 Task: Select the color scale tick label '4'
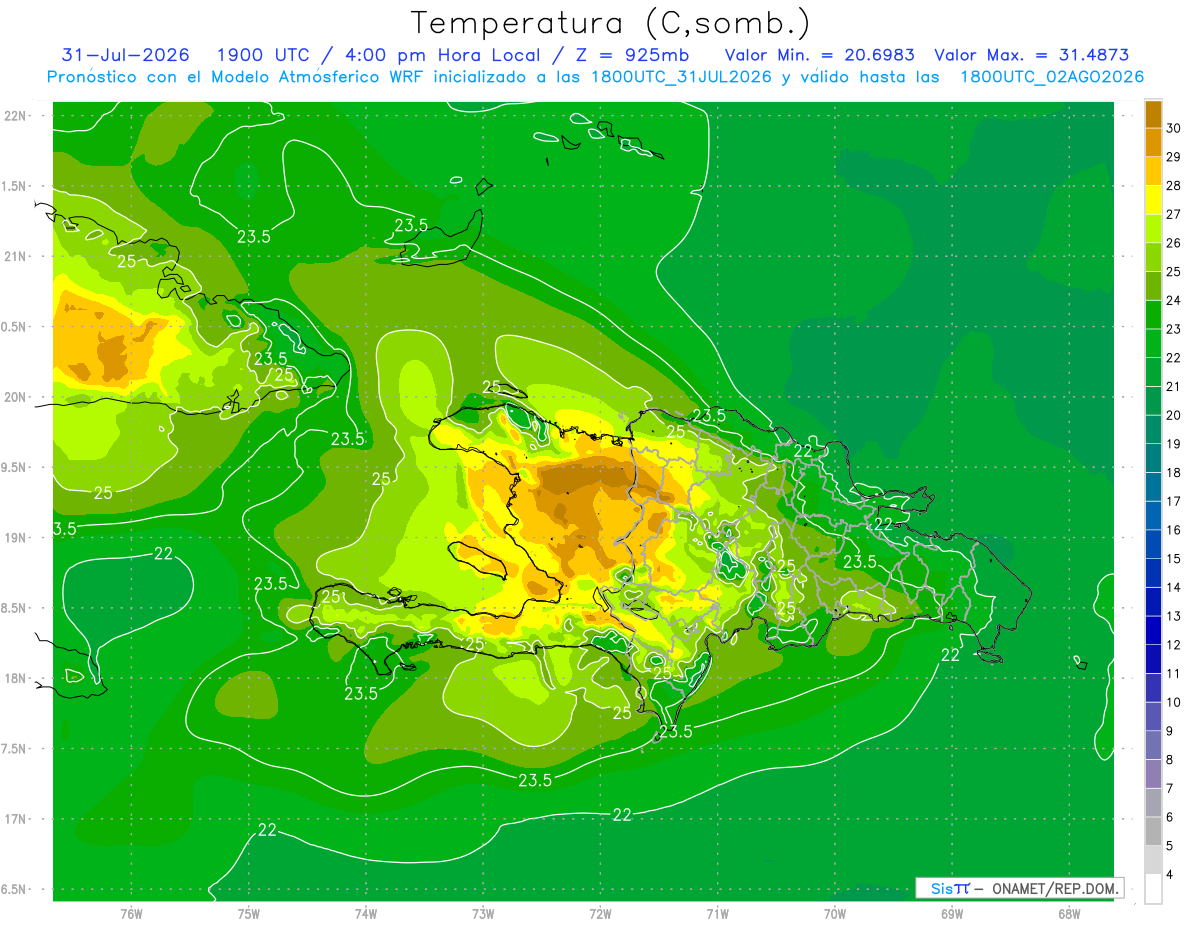(x=1171, y=875)
